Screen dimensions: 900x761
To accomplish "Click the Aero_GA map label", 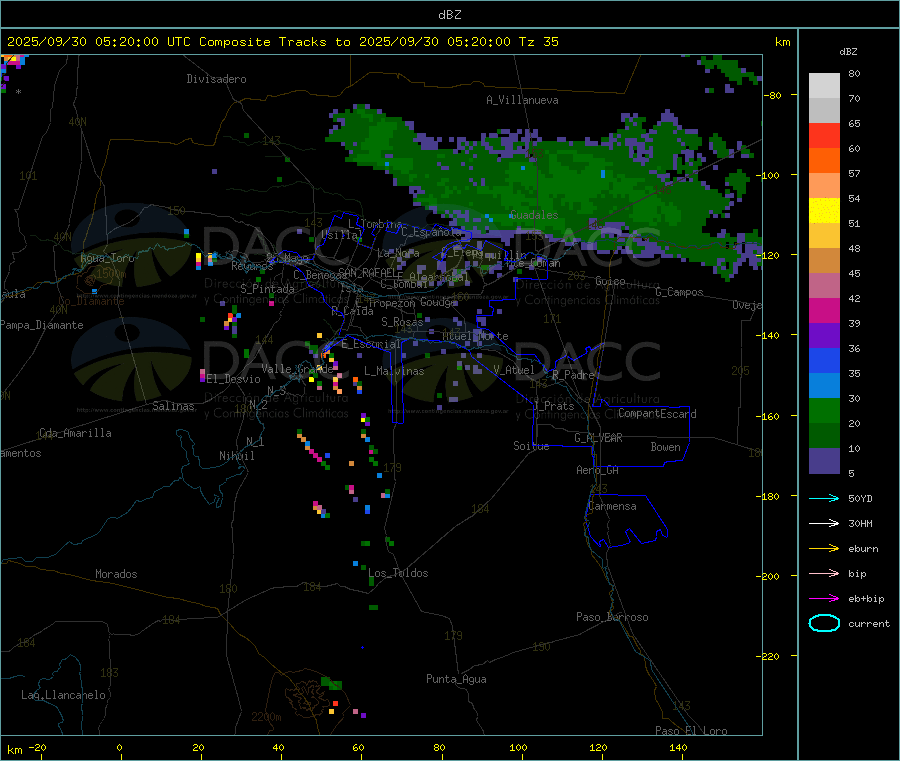I will (598, 470).
